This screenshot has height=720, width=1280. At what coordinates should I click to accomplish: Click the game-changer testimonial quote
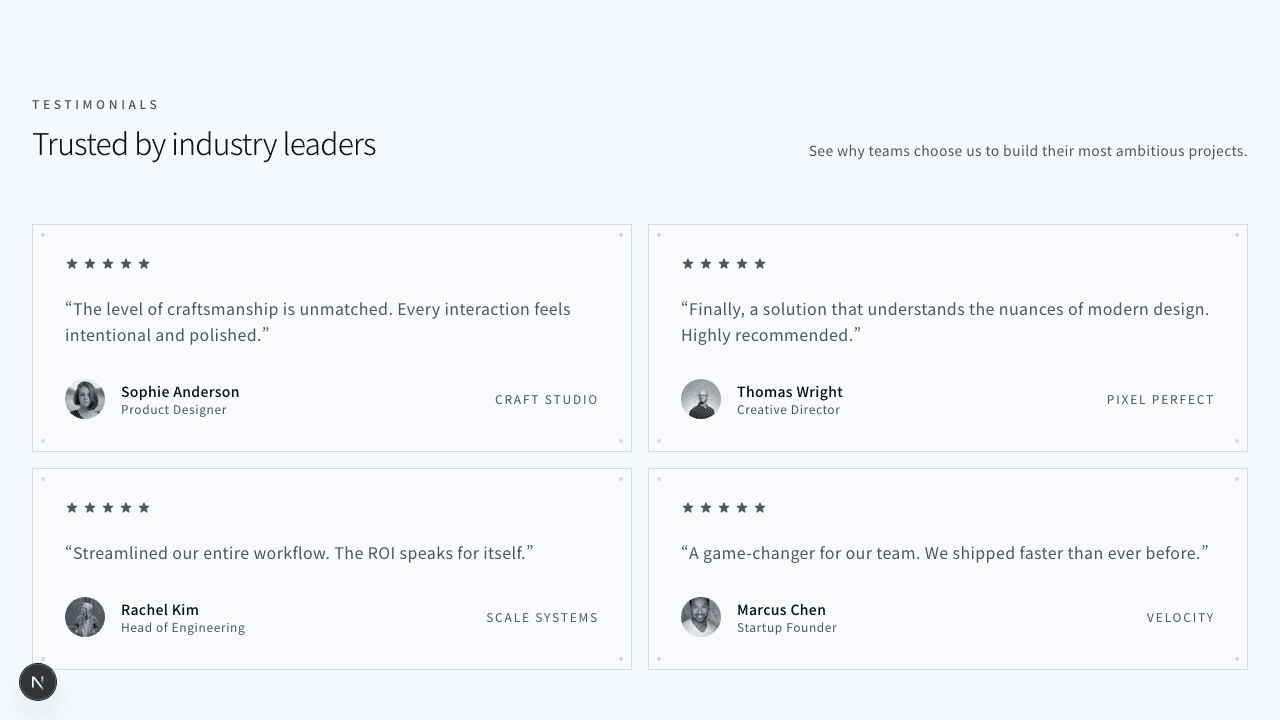(x=944, y=553)
